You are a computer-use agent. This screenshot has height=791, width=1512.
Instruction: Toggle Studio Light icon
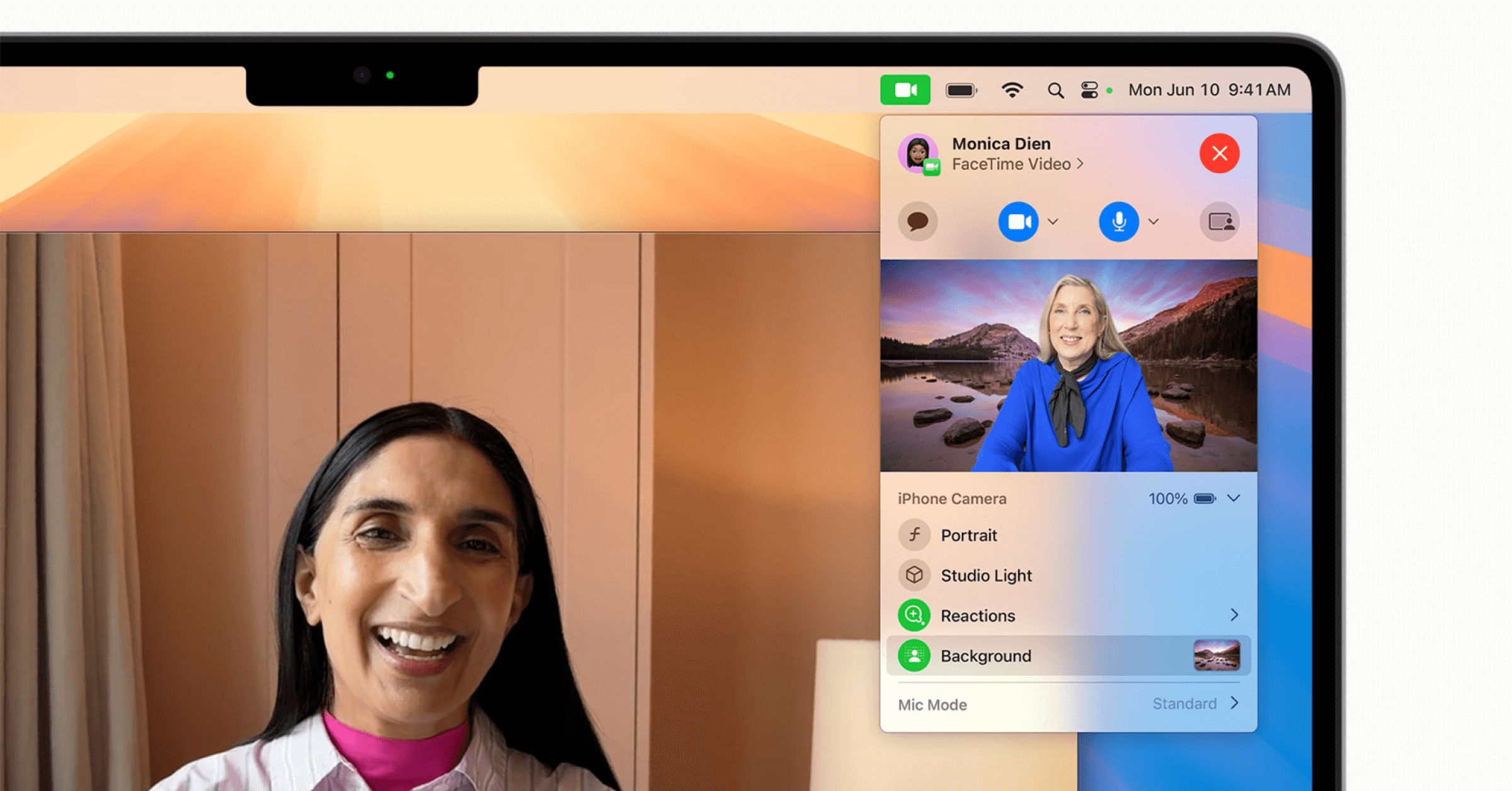tap(914, 575)
